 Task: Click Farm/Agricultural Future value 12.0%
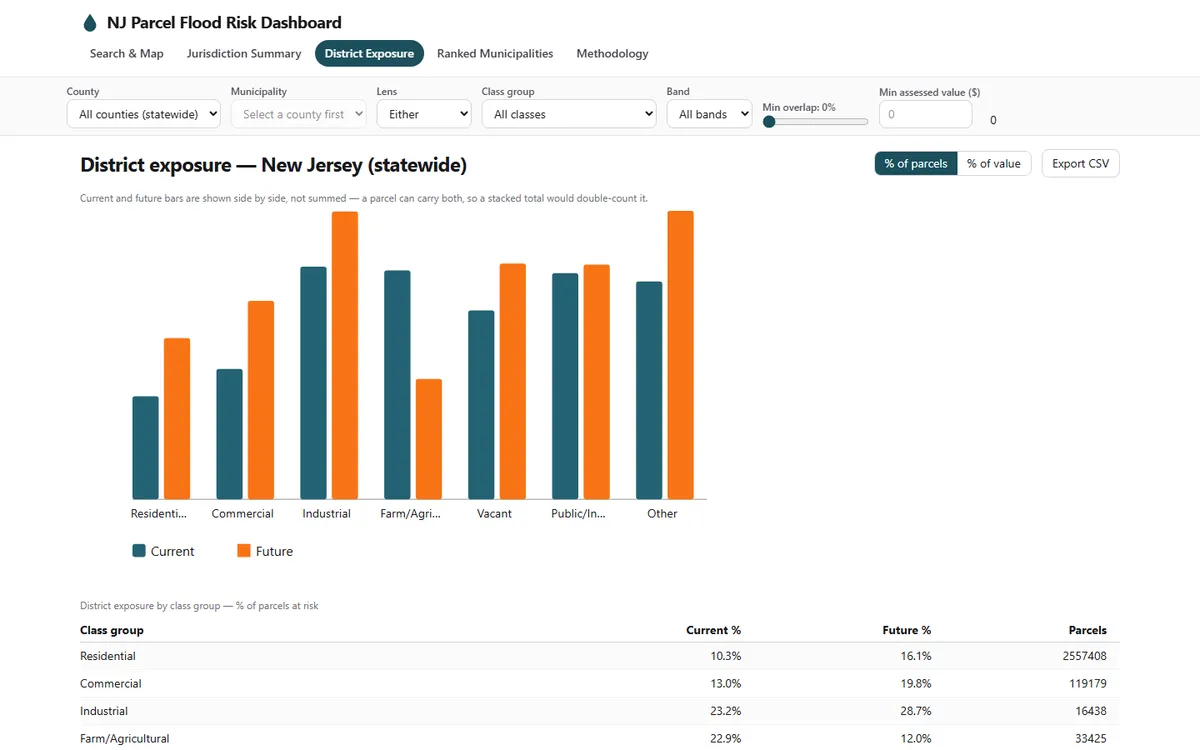pyautogui.click(x=916, y=738)
